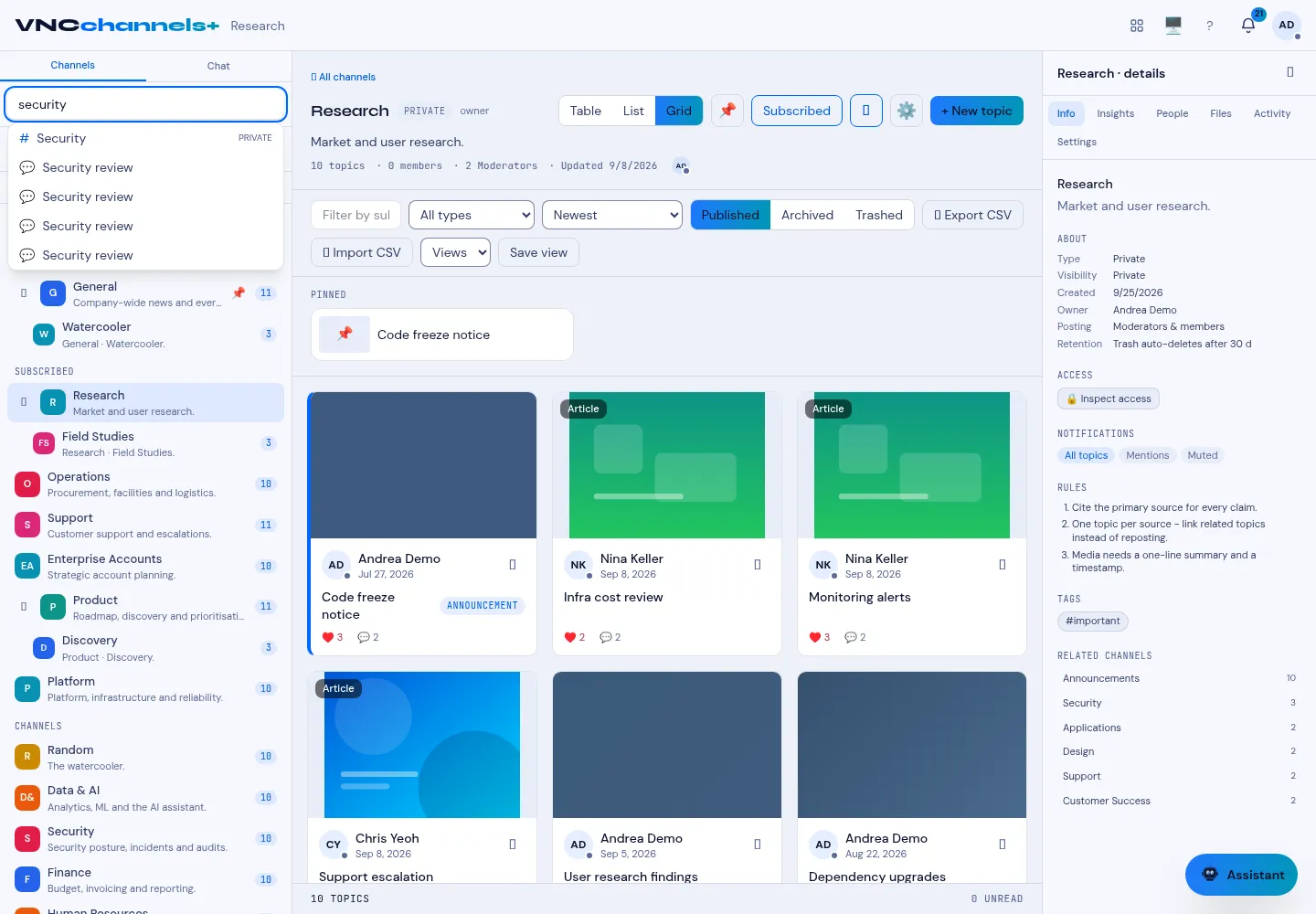Viewport: 1316px width, 914px height.
Task: Expand the Product channel tree toggle
Action: click(x=24, y=607)
